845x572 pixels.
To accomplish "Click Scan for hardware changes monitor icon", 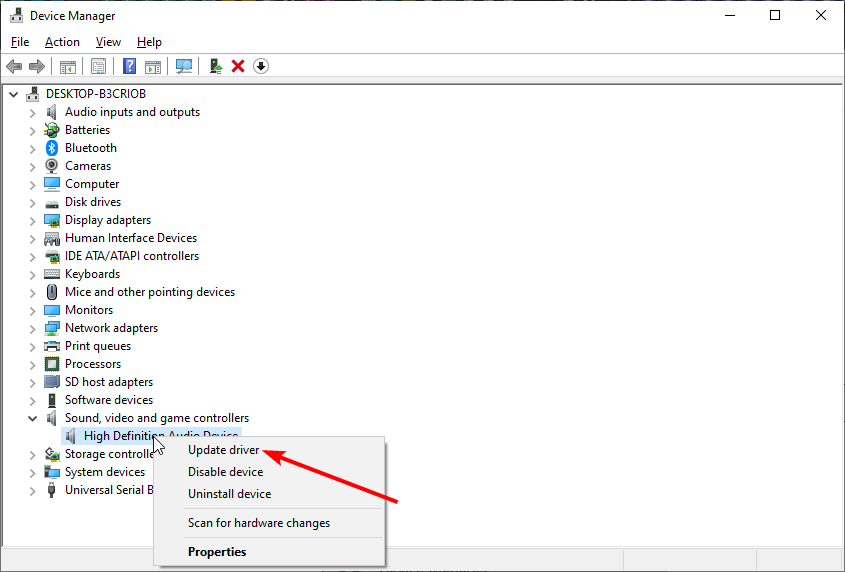I will (x=184, y=66).
